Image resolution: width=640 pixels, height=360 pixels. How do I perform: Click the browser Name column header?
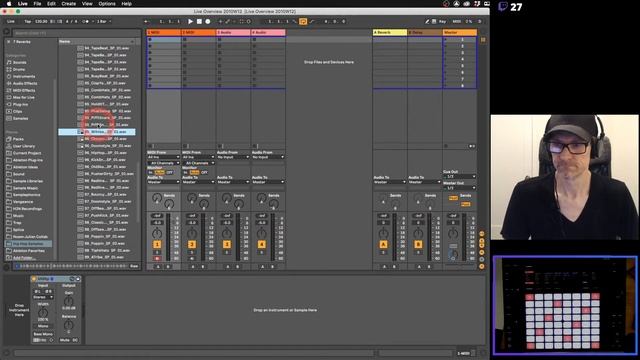96,42
